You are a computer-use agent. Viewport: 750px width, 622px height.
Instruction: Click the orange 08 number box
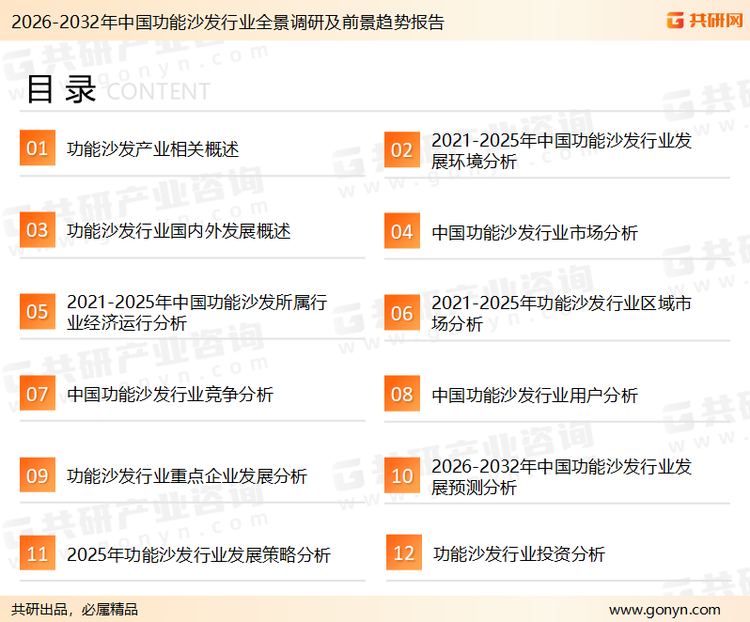pos(402,394)
